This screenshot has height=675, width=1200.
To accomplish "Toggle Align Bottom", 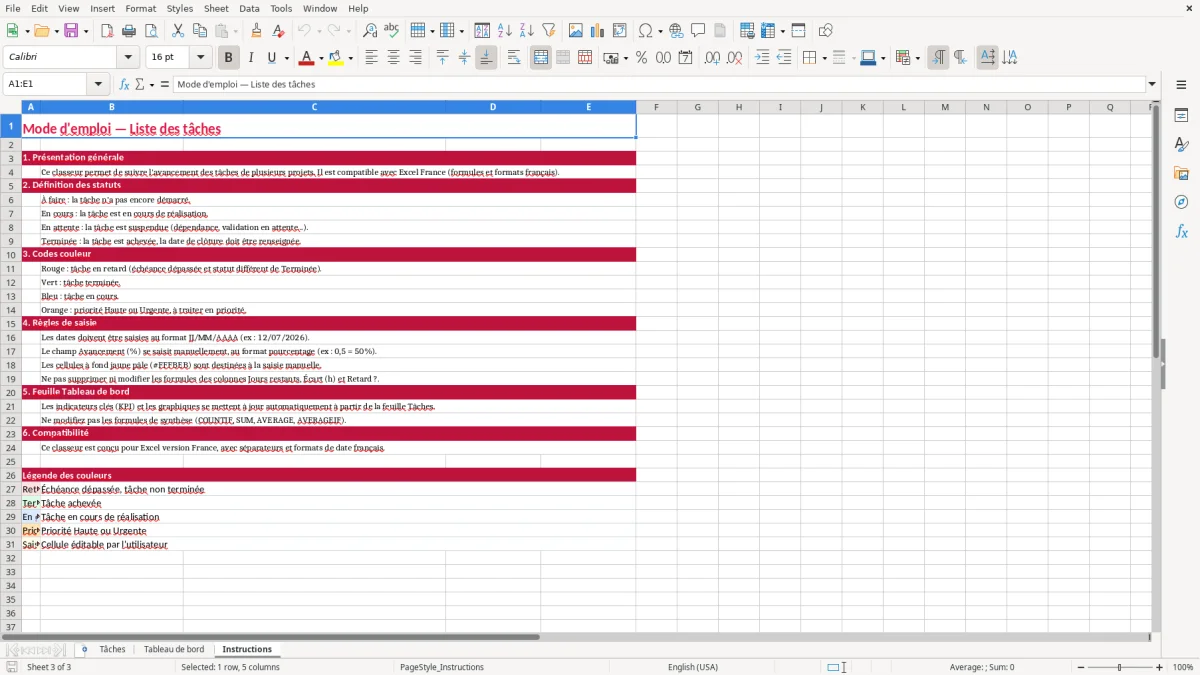I will pos(486,58).
